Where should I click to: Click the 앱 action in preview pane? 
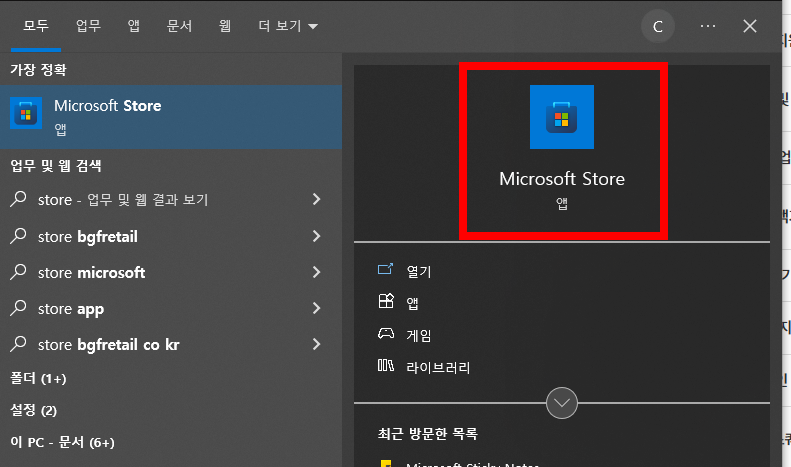tap(412, 303)
